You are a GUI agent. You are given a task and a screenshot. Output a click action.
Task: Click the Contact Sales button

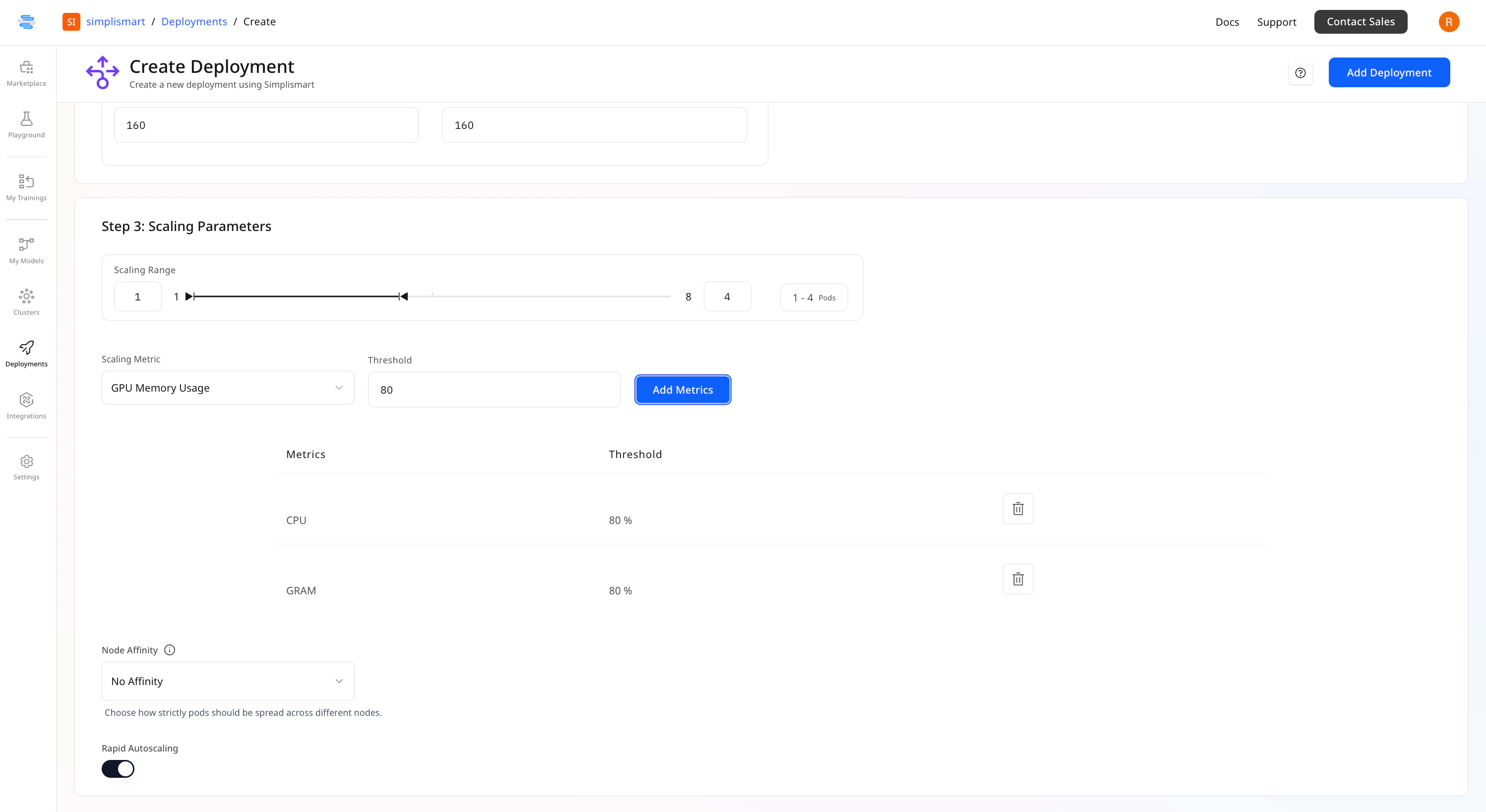[x=1361, y=22]
